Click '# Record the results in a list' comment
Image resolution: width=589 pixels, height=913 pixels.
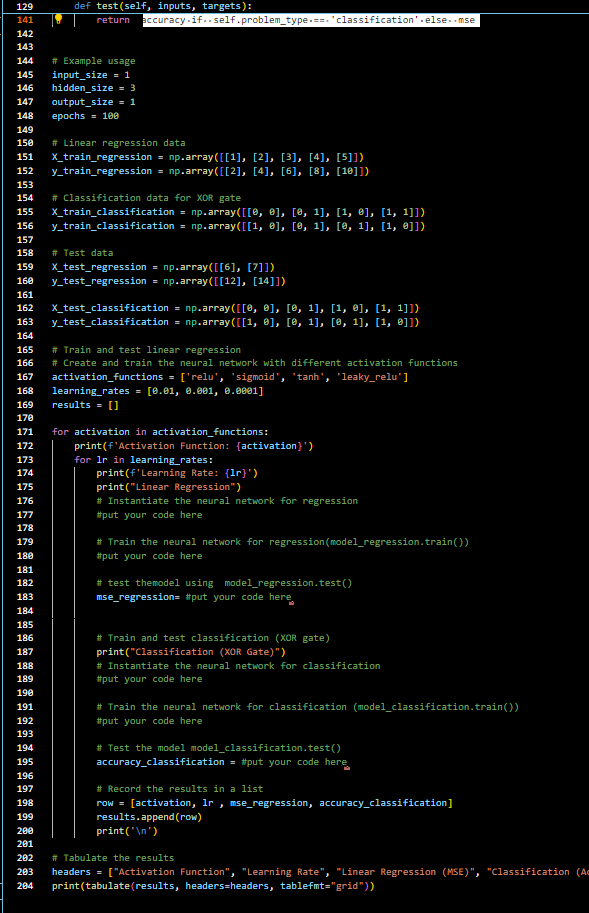180,789
